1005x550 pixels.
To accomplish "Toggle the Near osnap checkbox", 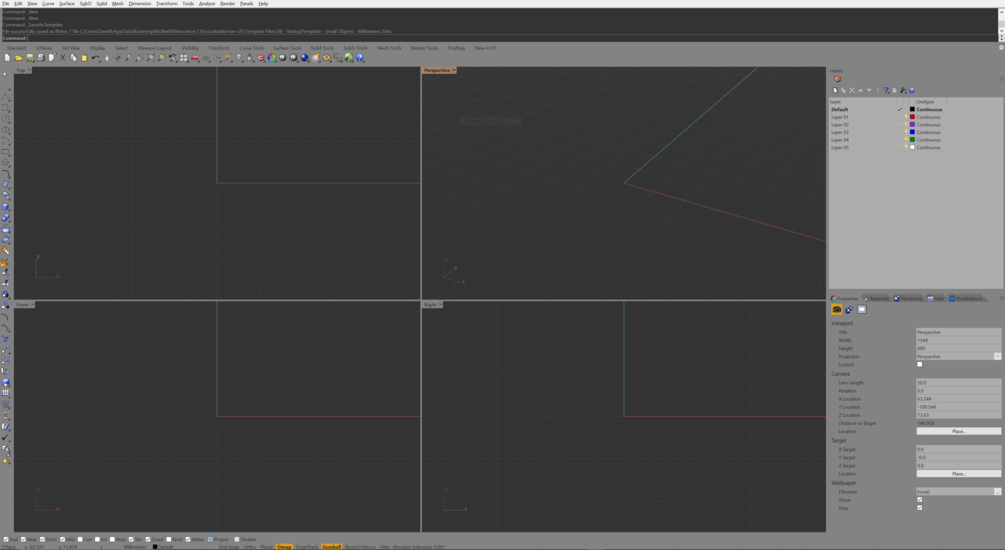I will [23, 540].
